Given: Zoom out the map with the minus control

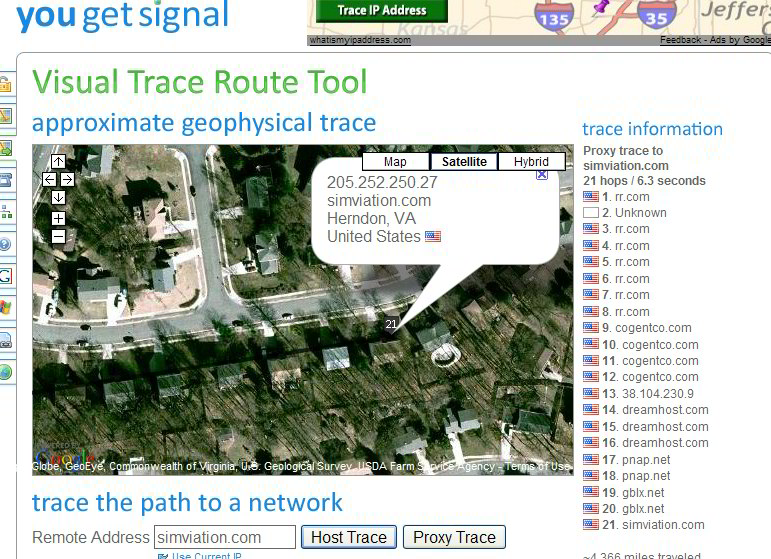Looking at the screenshot, I should 58,237.
